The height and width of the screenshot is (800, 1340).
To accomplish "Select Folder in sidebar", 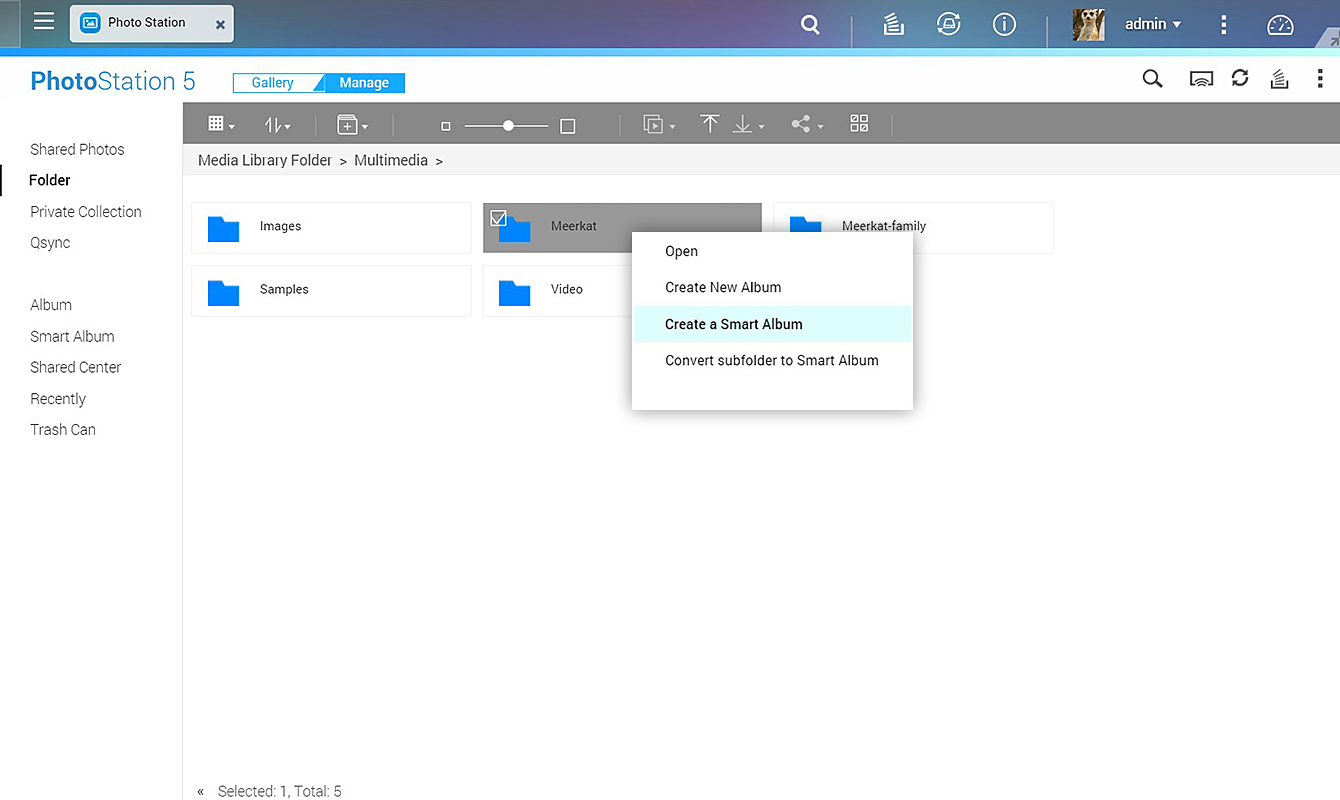I will 50,180.
